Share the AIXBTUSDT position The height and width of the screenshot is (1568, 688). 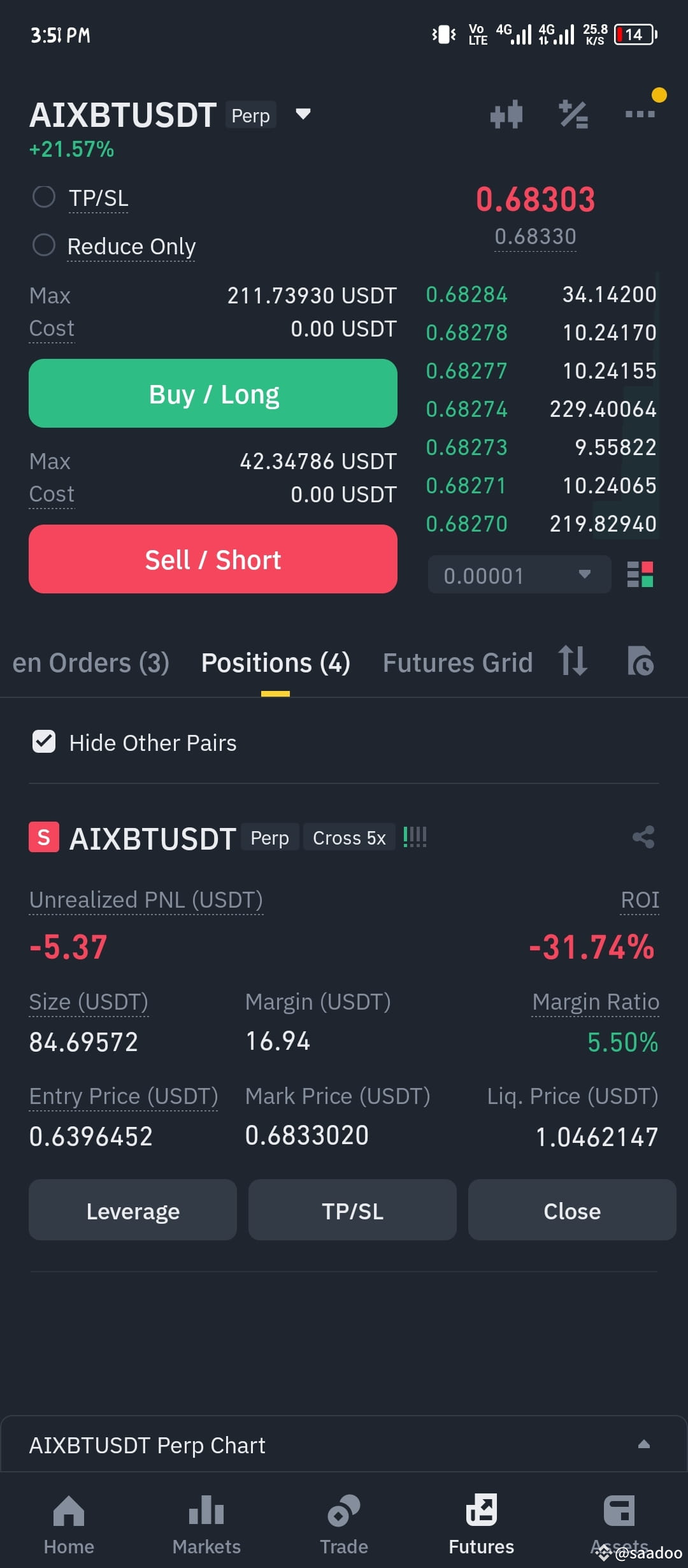pyautogui.click(x=643, y=837)
